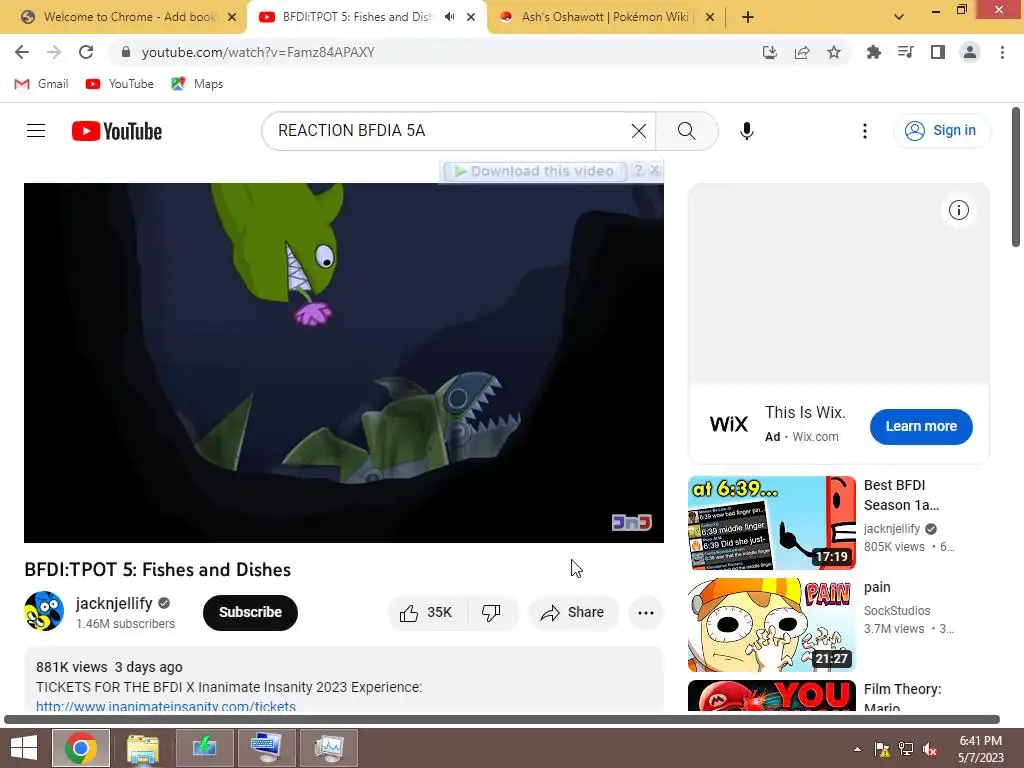Click the page vertical scrollbar
This screenshot has width=1024, height=768.
pos(1016,178)
